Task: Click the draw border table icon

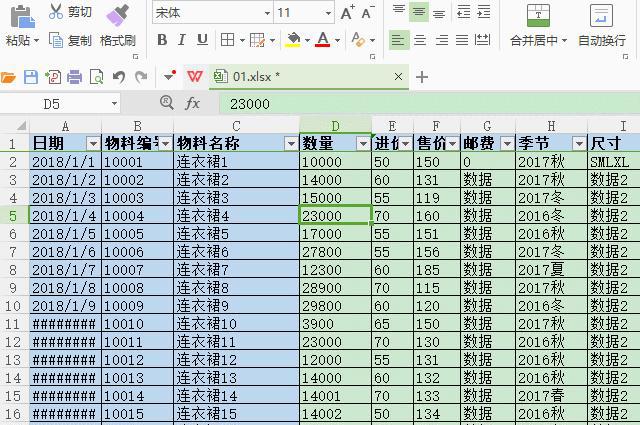Action: point(258,40)
